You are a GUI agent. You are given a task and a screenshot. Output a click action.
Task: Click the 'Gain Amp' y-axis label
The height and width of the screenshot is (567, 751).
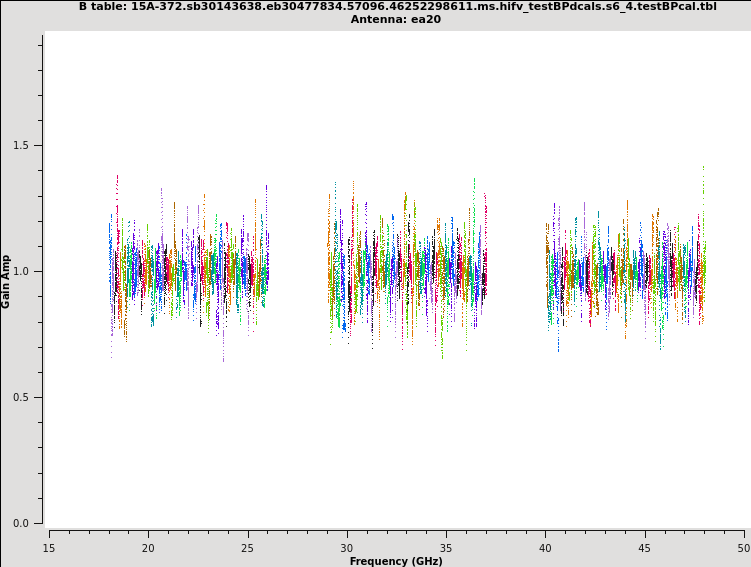(x=6, y=281)
